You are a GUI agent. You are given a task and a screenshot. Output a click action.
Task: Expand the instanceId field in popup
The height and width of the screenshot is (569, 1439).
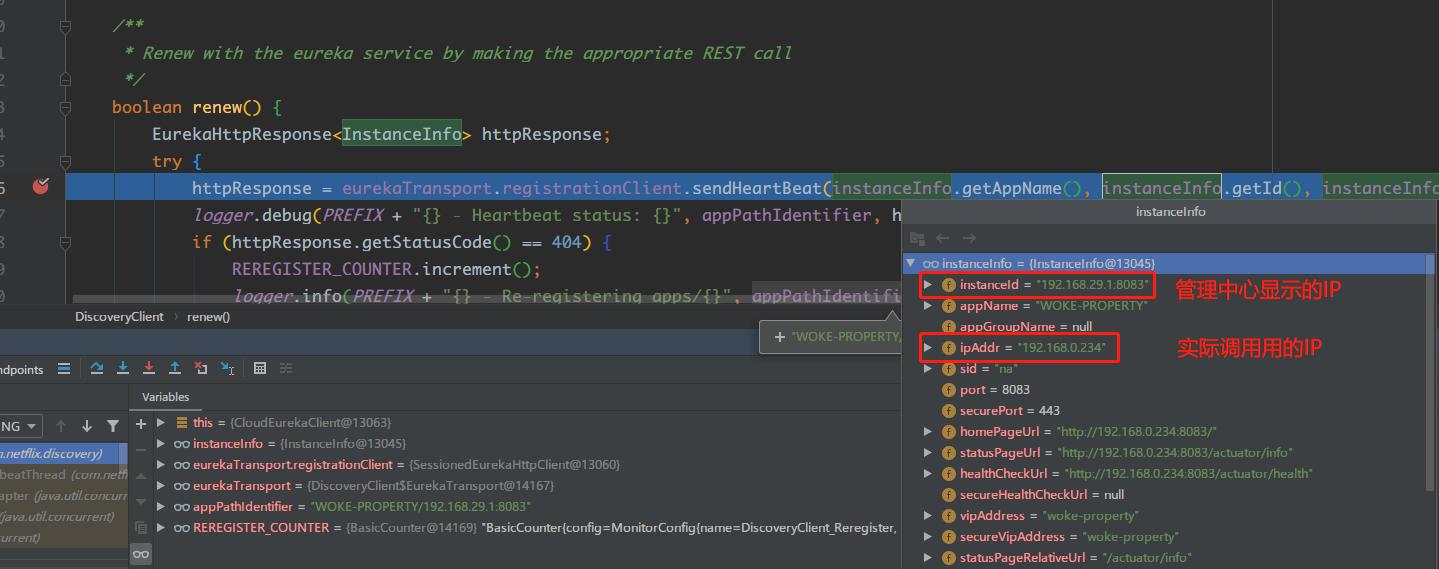[928, 285]
